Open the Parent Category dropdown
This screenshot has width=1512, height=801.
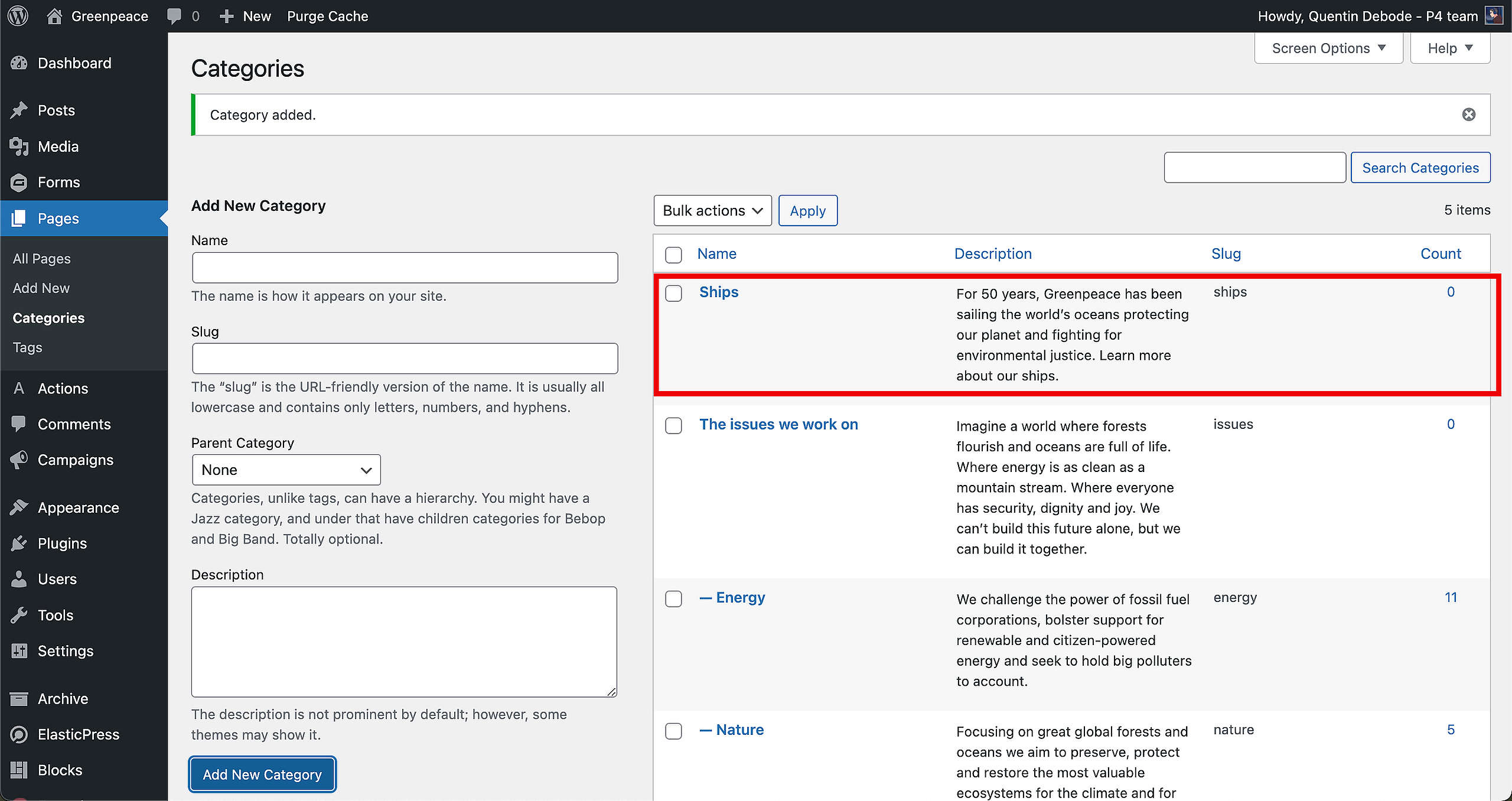(x=286, y=470)
